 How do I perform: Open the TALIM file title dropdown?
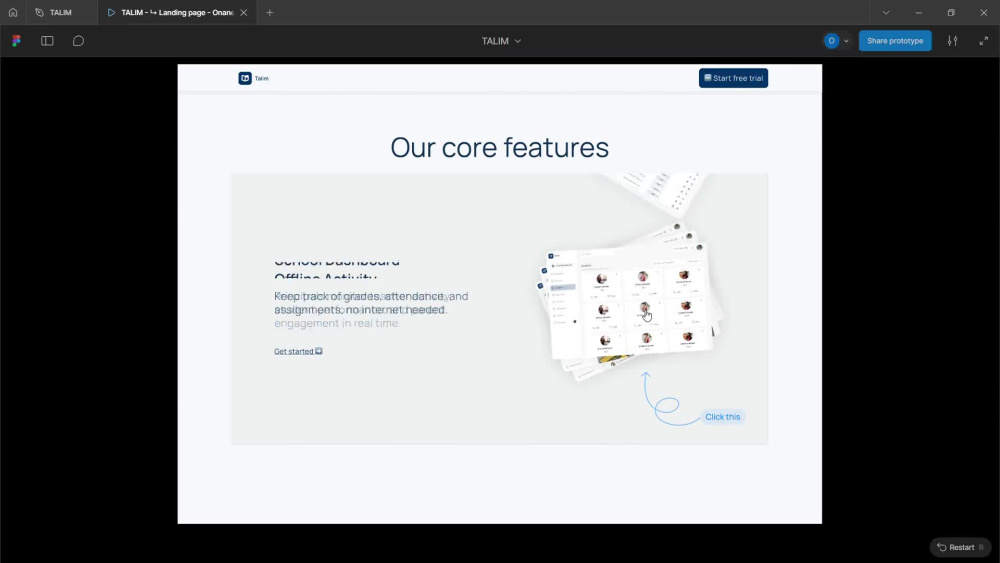pyautogui.click(x=501, y=41)
